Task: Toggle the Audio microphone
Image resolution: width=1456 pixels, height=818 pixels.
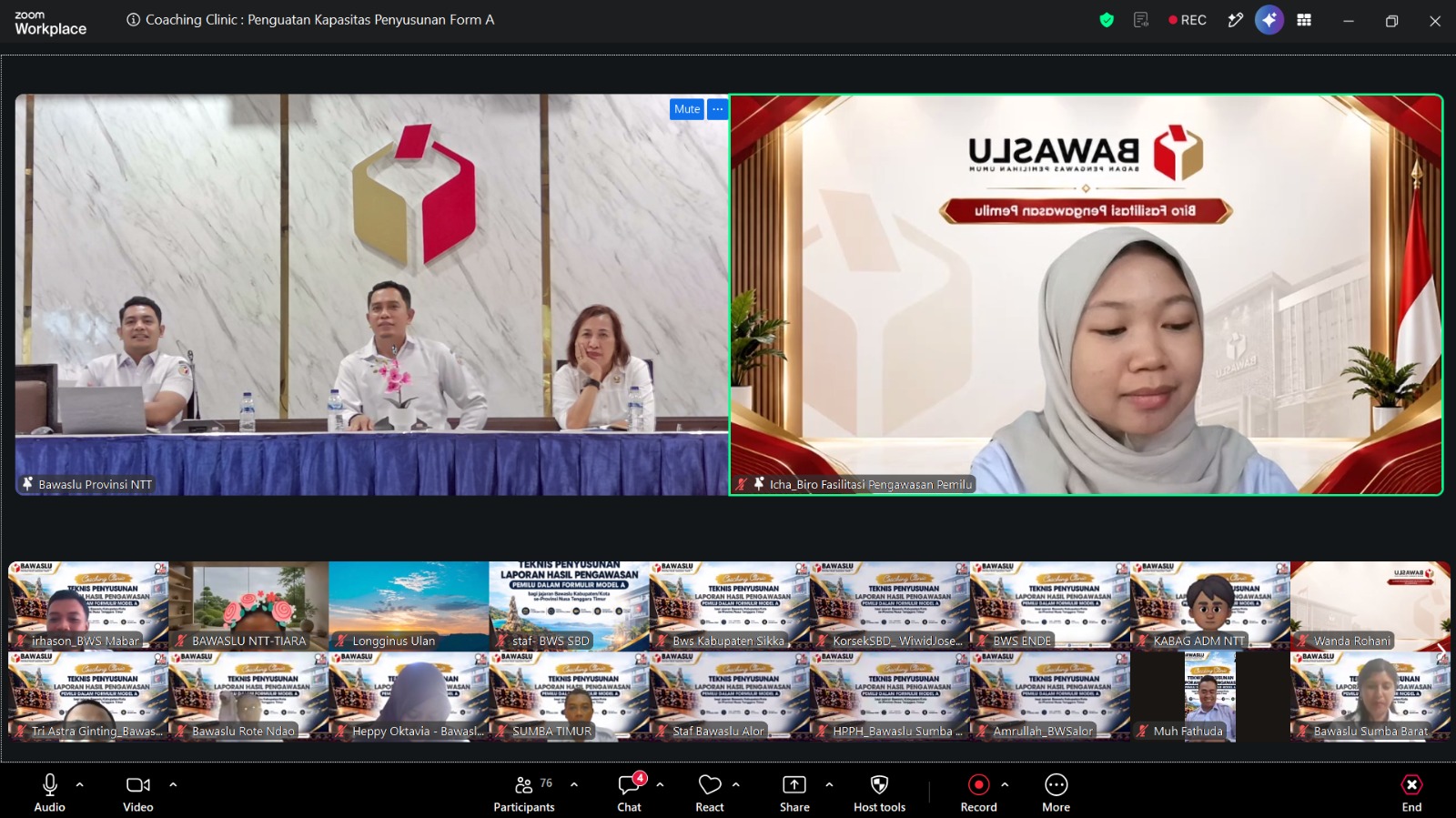Action: pyautogui.click(x=50, y=793)
